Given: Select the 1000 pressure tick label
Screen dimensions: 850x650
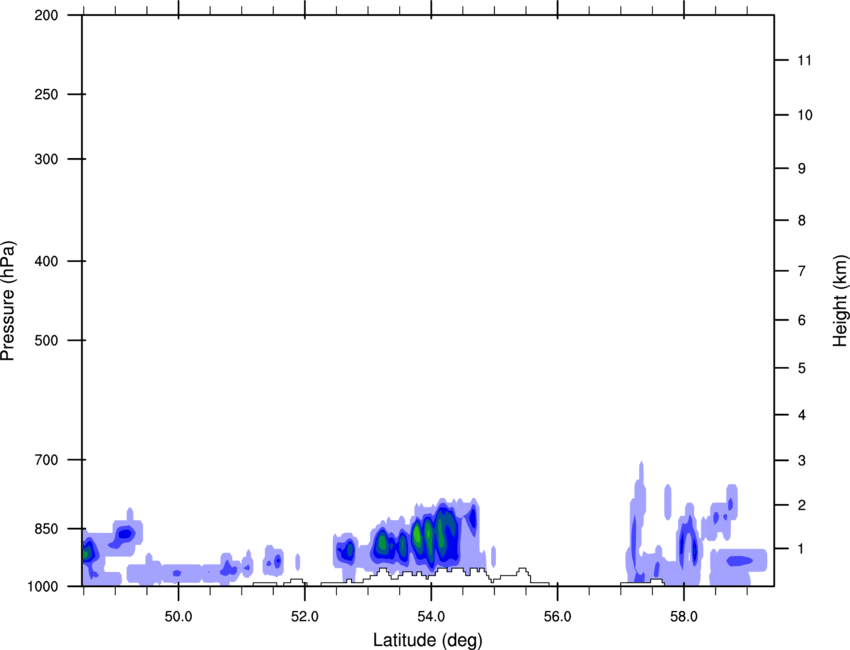Looking at the screenshot, I should click(42, 586).
